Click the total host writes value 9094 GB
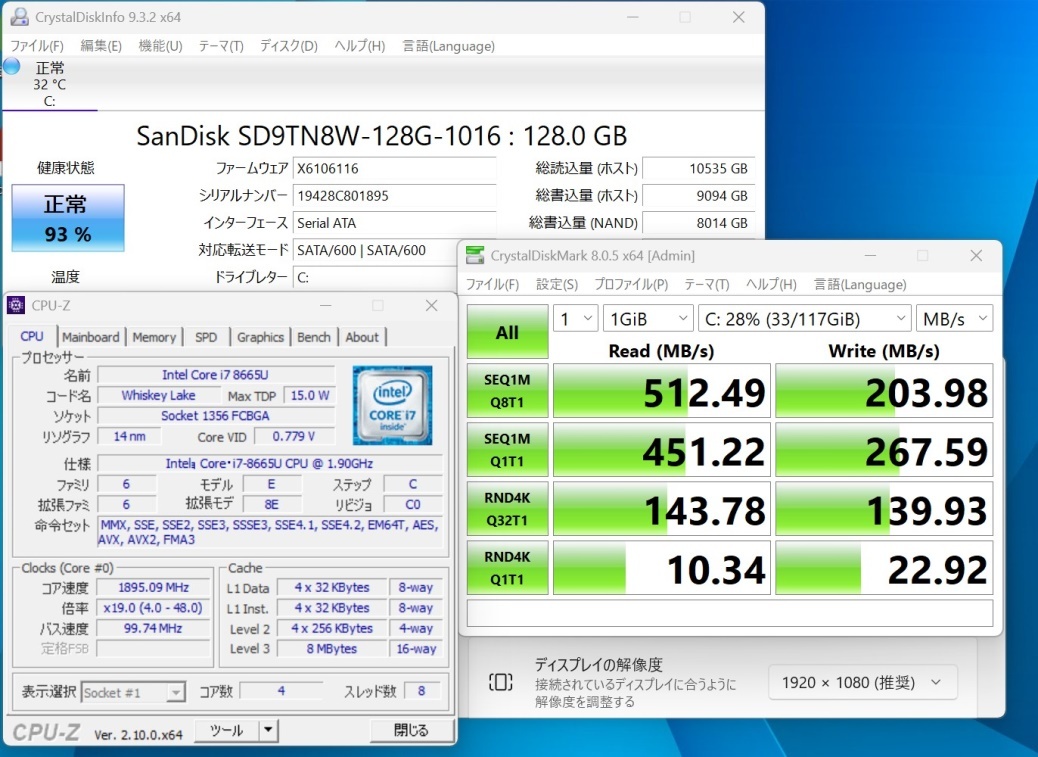The height and width of the screenshot is (757, 1038). 698,195
